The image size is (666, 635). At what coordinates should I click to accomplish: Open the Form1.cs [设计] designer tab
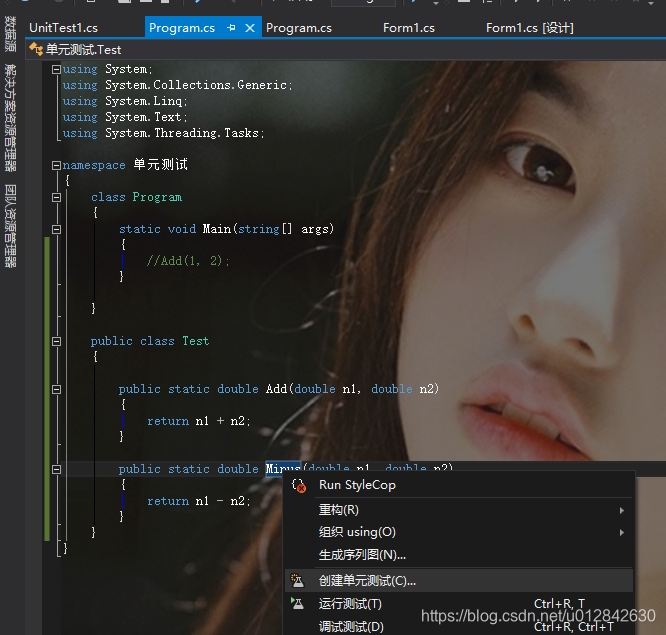pos(530,28)
